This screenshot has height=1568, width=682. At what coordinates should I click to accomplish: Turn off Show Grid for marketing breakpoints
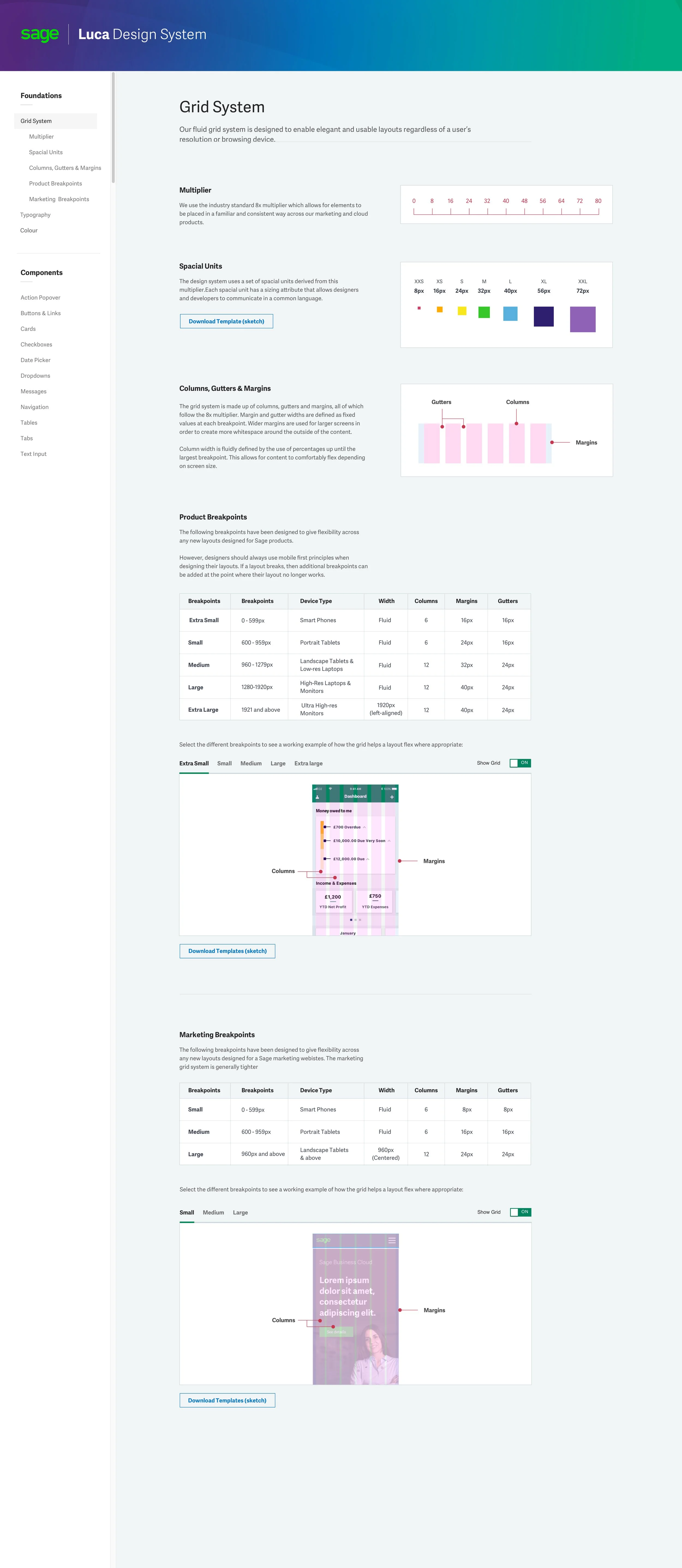(x=520, y=1212)
